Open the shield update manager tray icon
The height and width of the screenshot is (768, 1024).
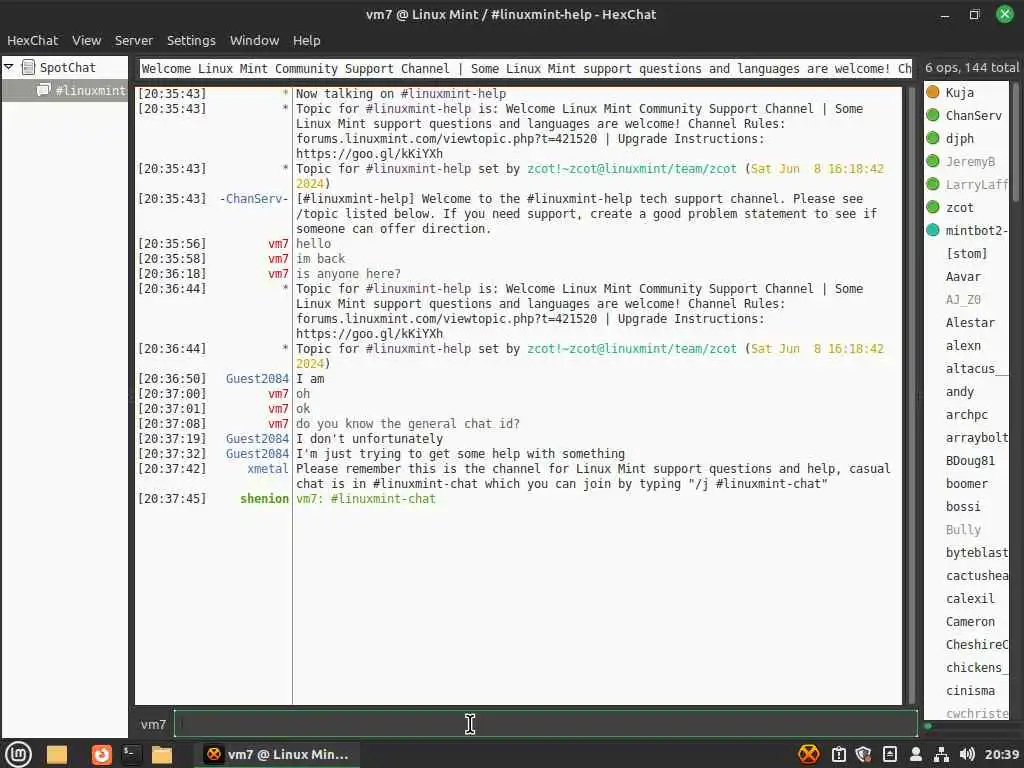[863, 754]
